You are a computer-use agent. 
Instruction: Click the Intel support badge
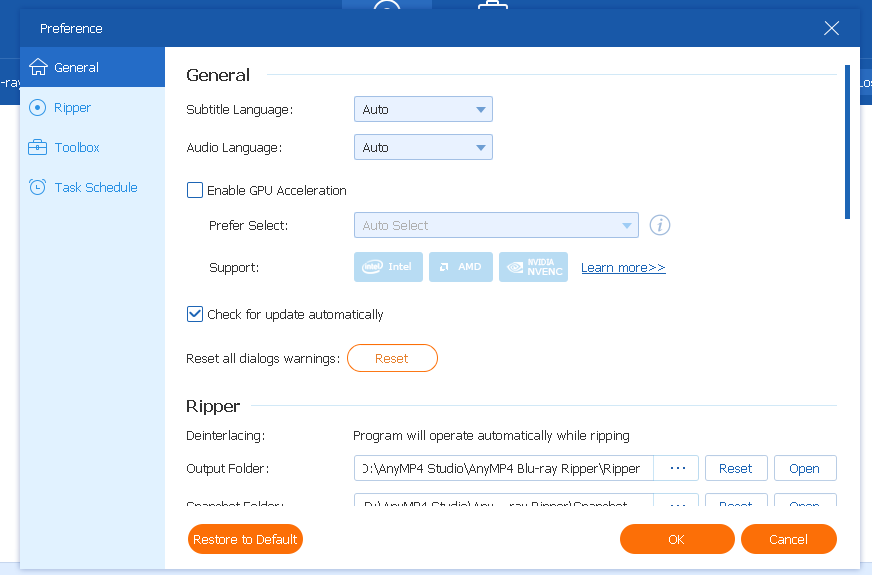(388, 267)
